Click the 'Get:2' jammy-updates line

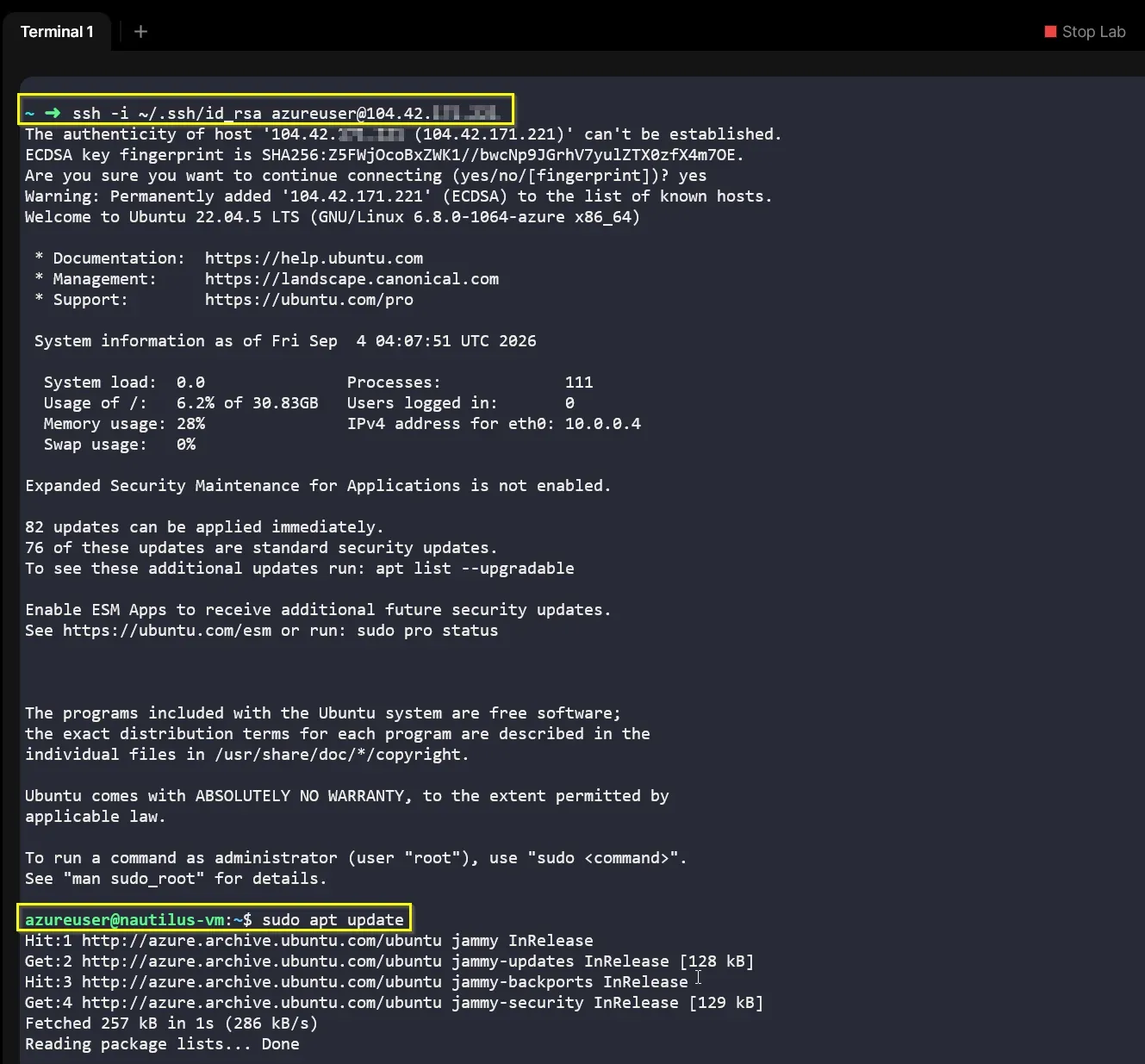(x=389, y=961)
